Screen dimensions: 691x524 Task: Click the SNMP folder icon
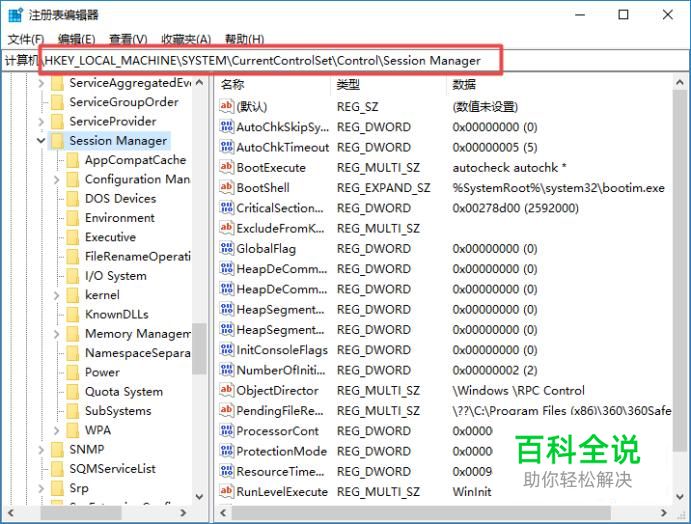coord(57,450)
